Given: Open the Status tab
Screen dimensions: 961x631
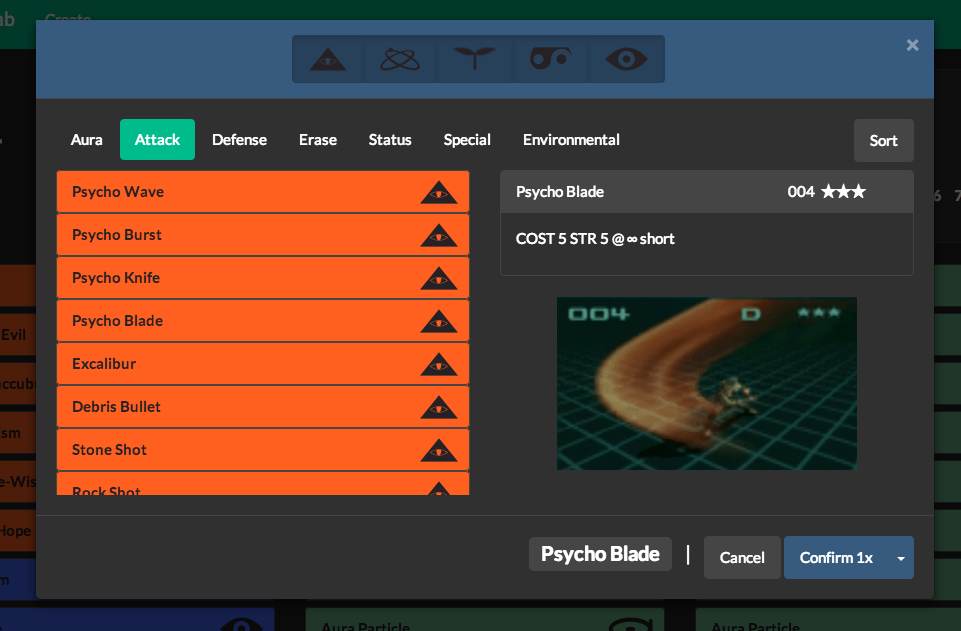Looking at the screenshot, I should (390, 140).
